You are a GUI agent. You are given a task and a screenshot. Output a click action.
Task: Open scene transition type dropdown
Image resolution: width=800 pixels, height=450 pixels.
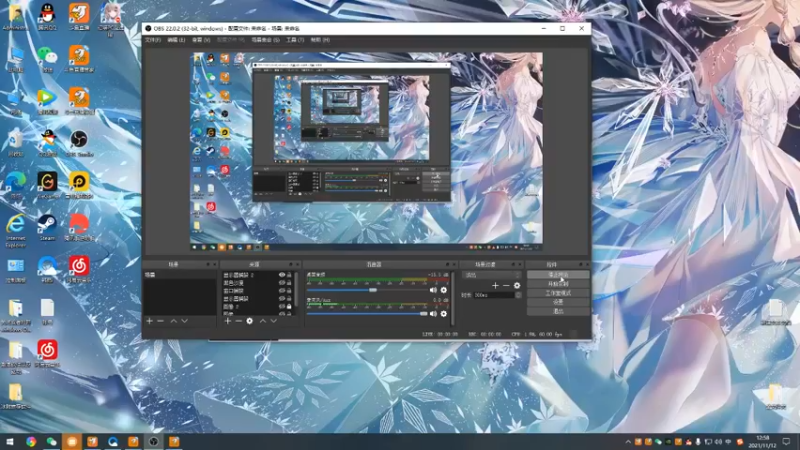[491, 275]
